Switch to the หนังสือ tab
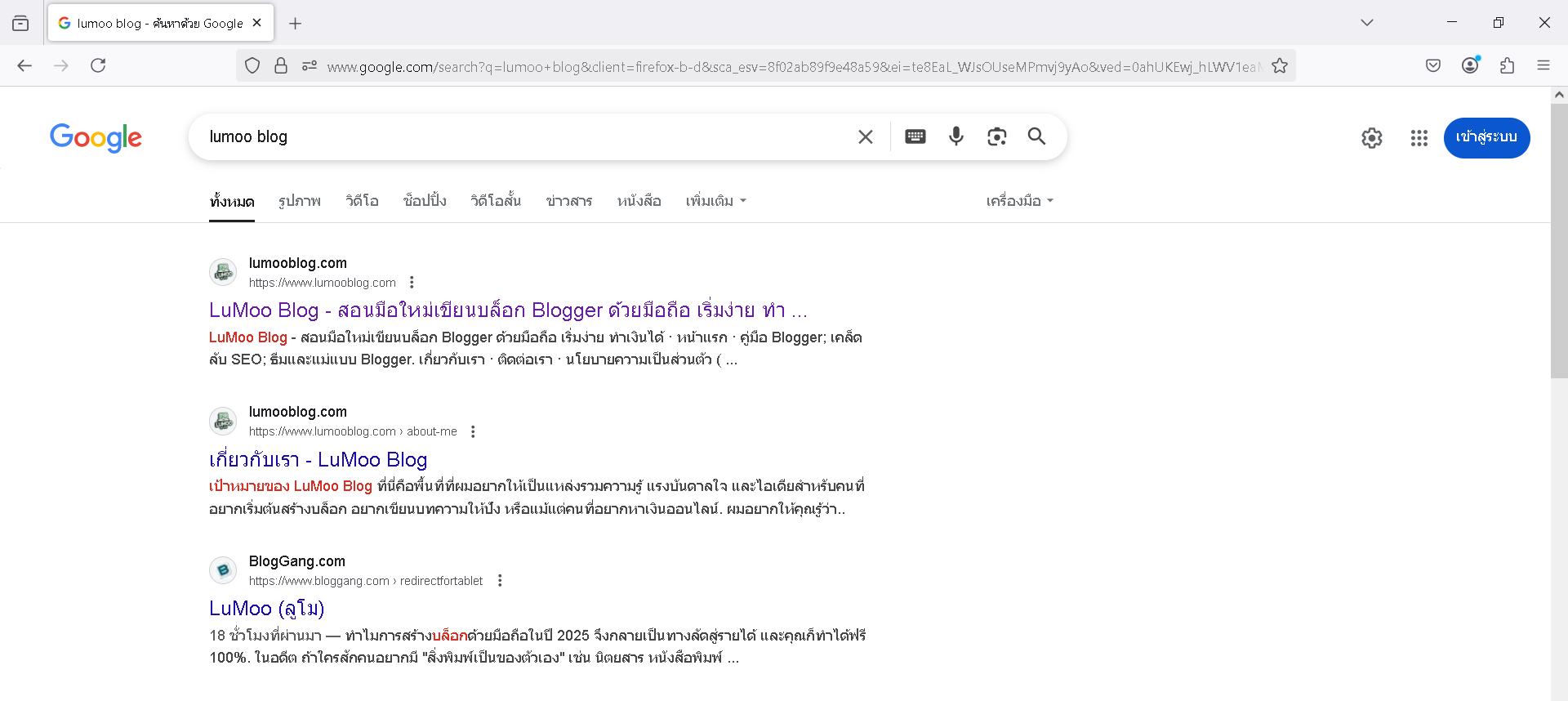 click(x=639, y=201)
